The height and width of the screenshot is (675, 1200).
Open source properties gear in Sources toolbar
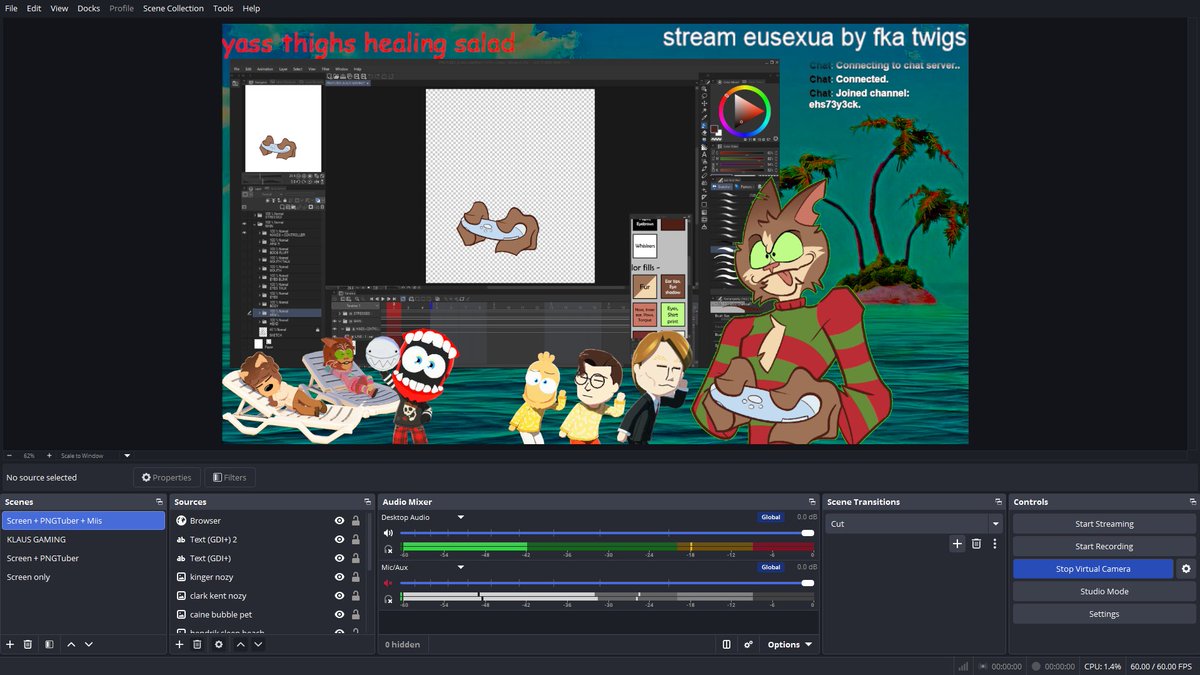pyautogui.click(x=219, y=645)
